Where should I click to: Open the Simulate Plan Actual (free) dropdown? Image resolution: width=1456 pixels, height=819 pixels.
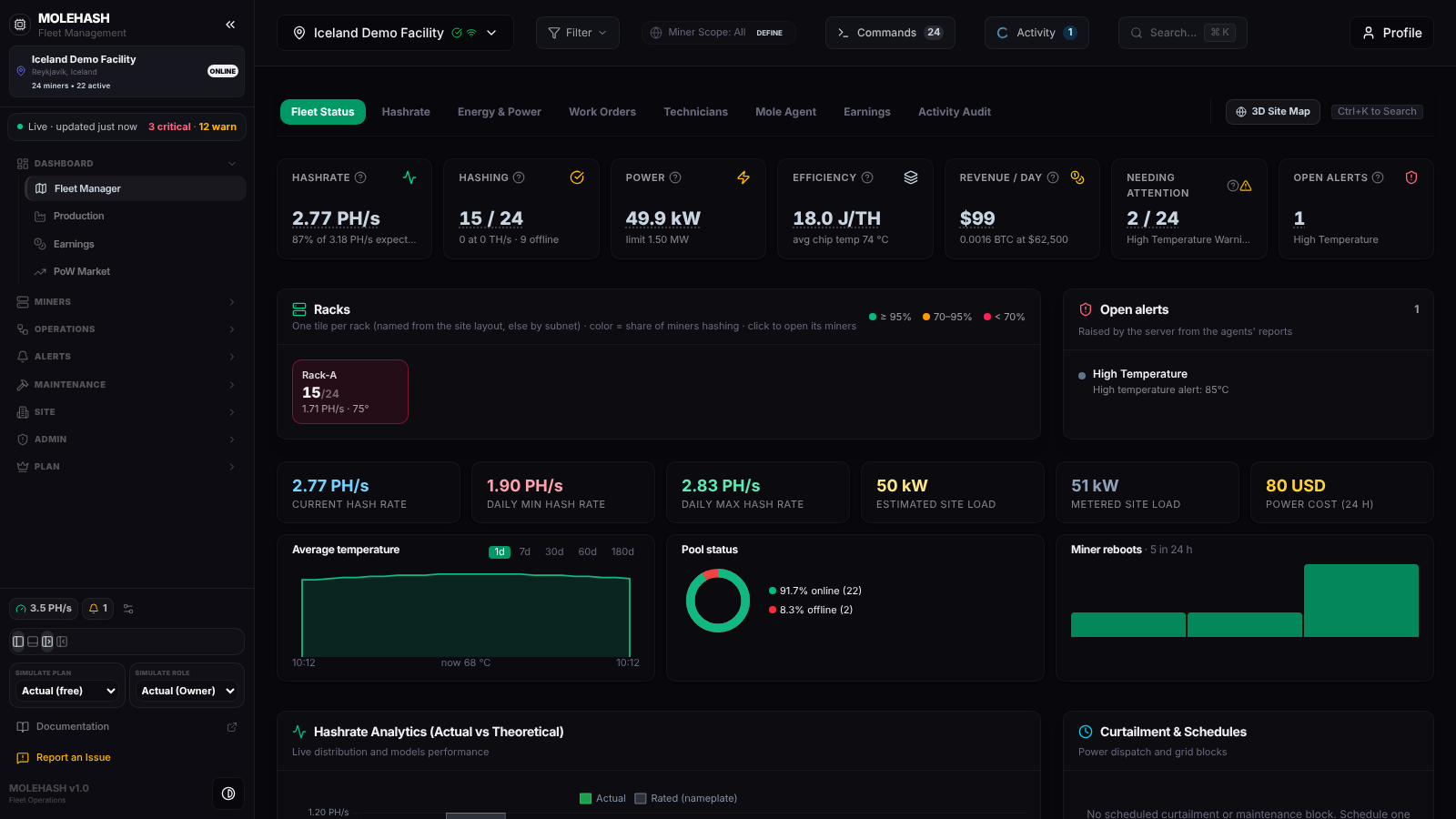(x=68, y=691)
